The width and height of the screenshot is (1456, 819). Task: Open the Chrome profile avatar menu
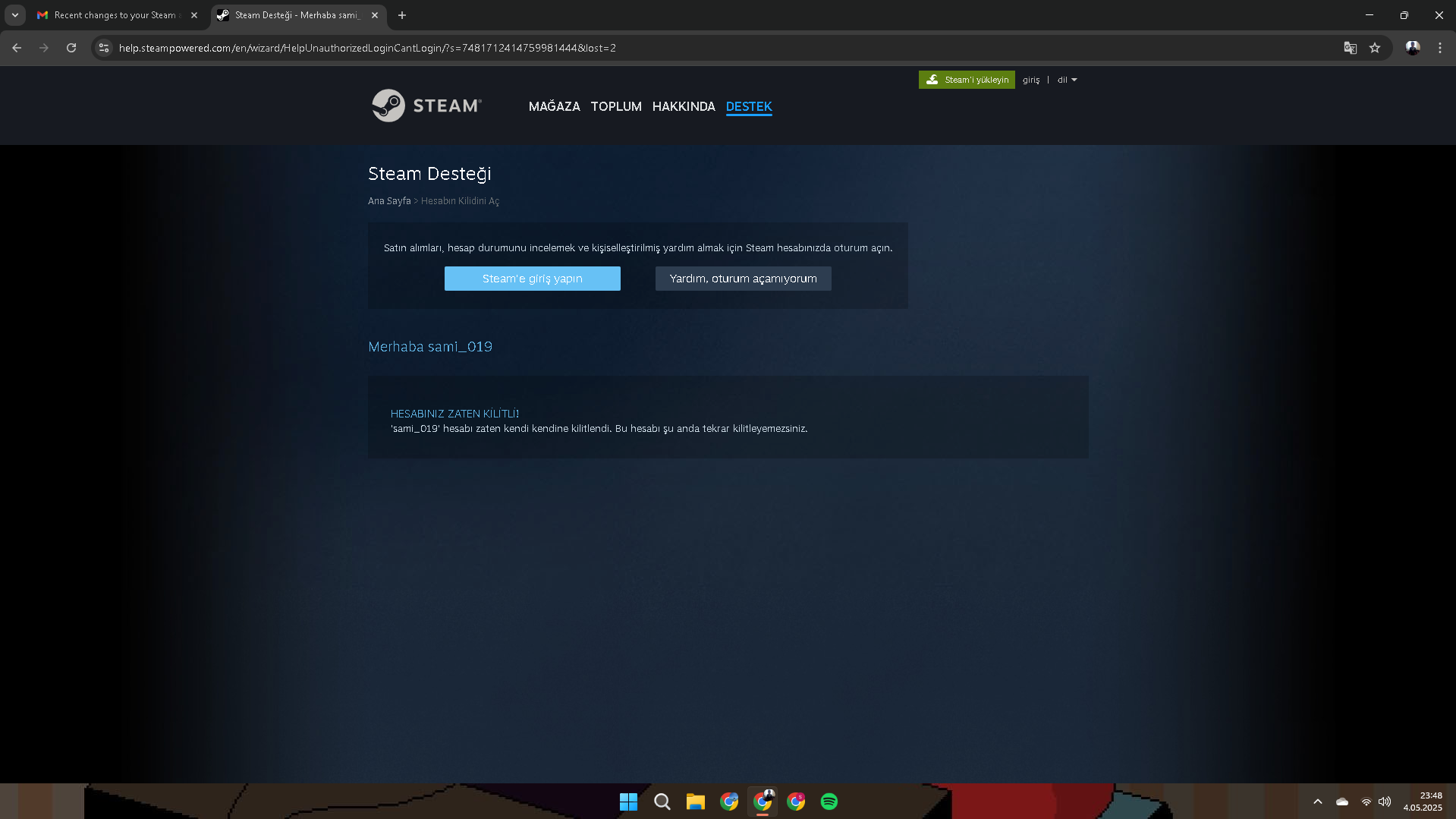coord(1413,48)
